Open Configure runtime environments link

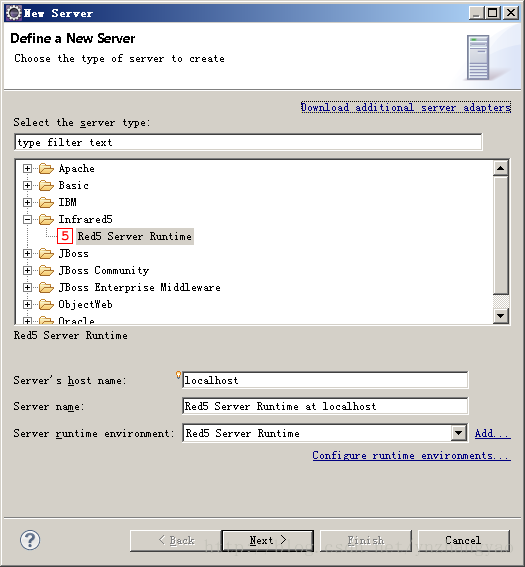411,455
